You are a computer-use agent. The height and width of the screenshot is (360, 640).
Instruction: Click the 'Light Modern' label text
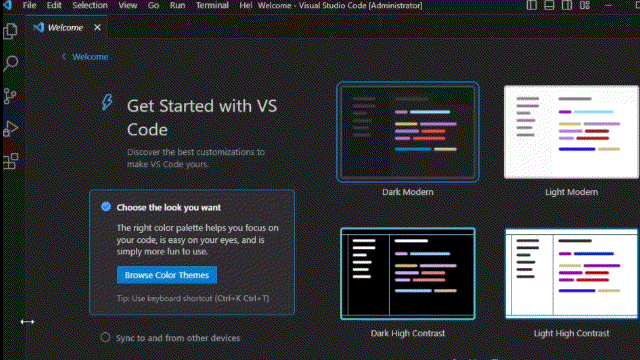pyautogui.click(x=571, y=192)
